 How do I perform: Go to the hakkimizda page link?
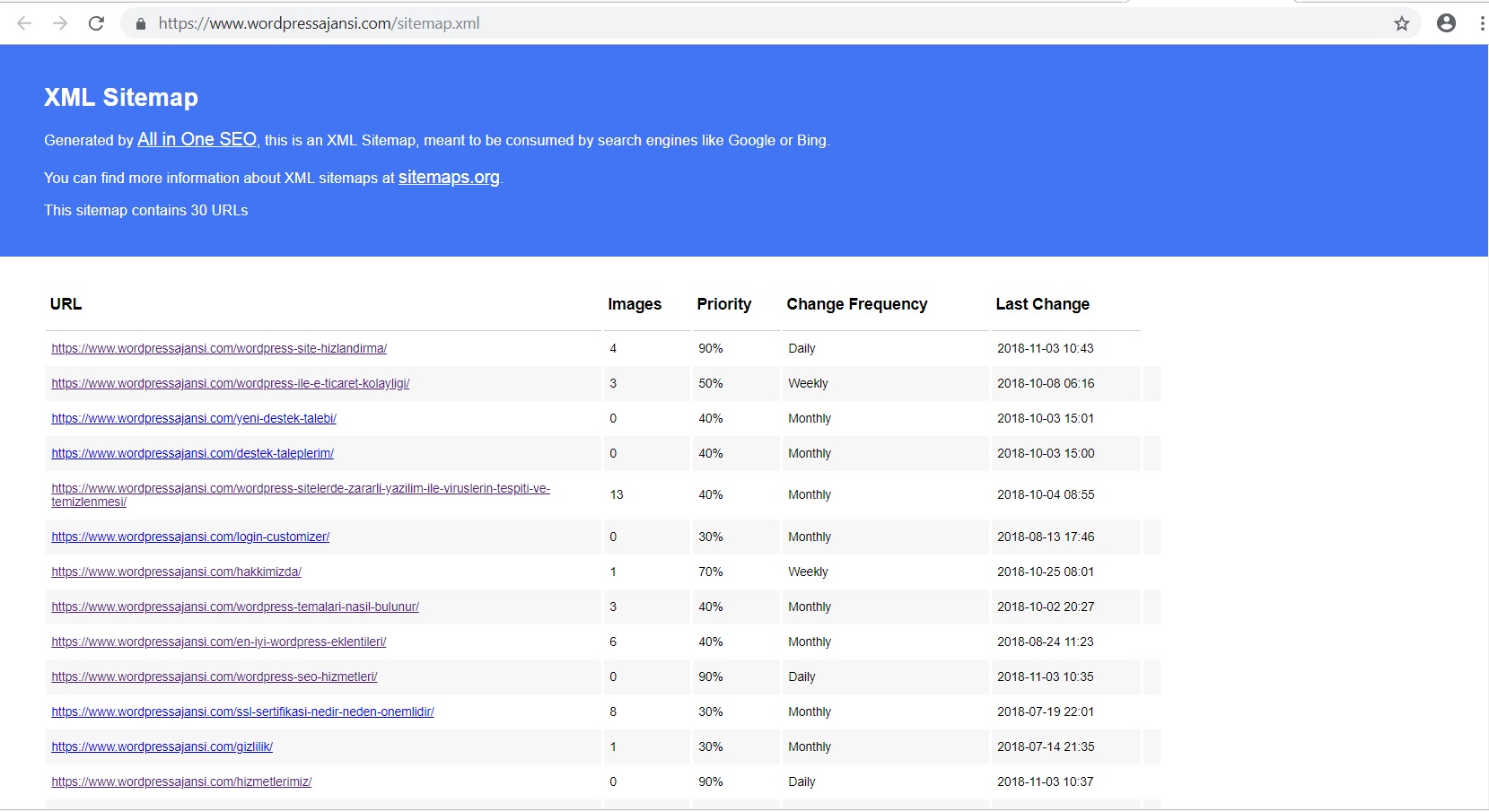(177, 572)
